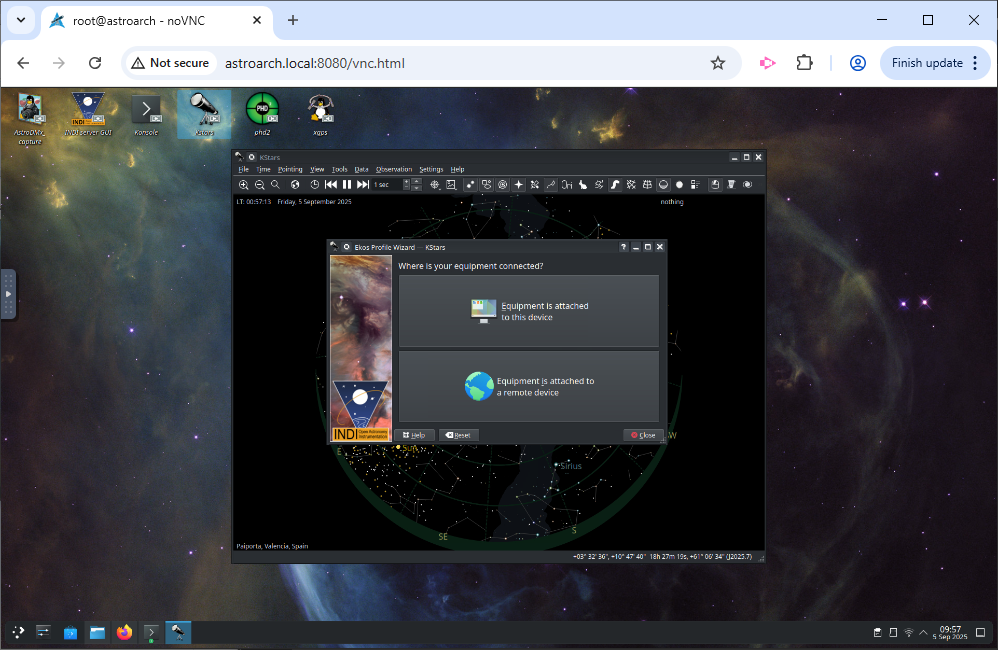Click Close in the Ekos Profile Wizard

pos(643,435)
